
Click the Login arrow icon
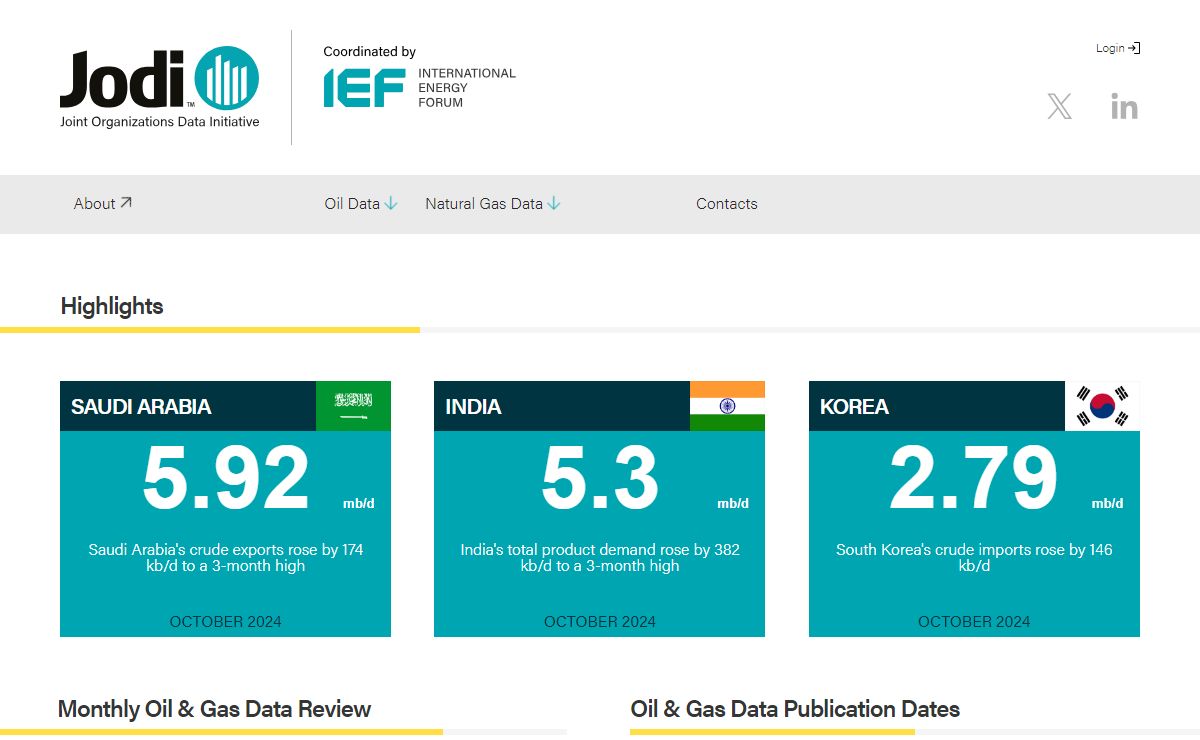(x=1134, y=48)
